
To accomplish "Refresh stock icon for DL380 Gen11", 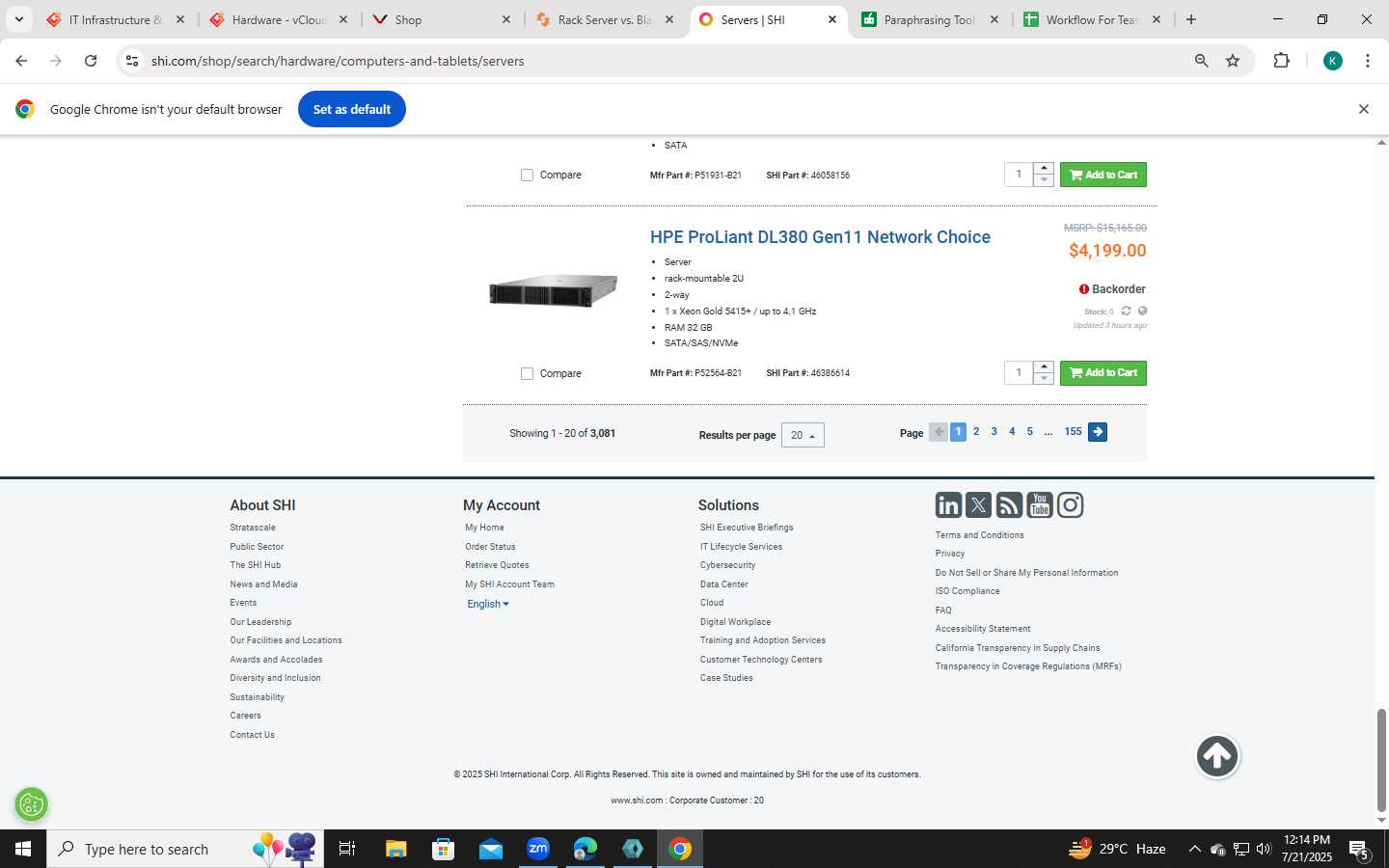I will (x=1126, y=311).
